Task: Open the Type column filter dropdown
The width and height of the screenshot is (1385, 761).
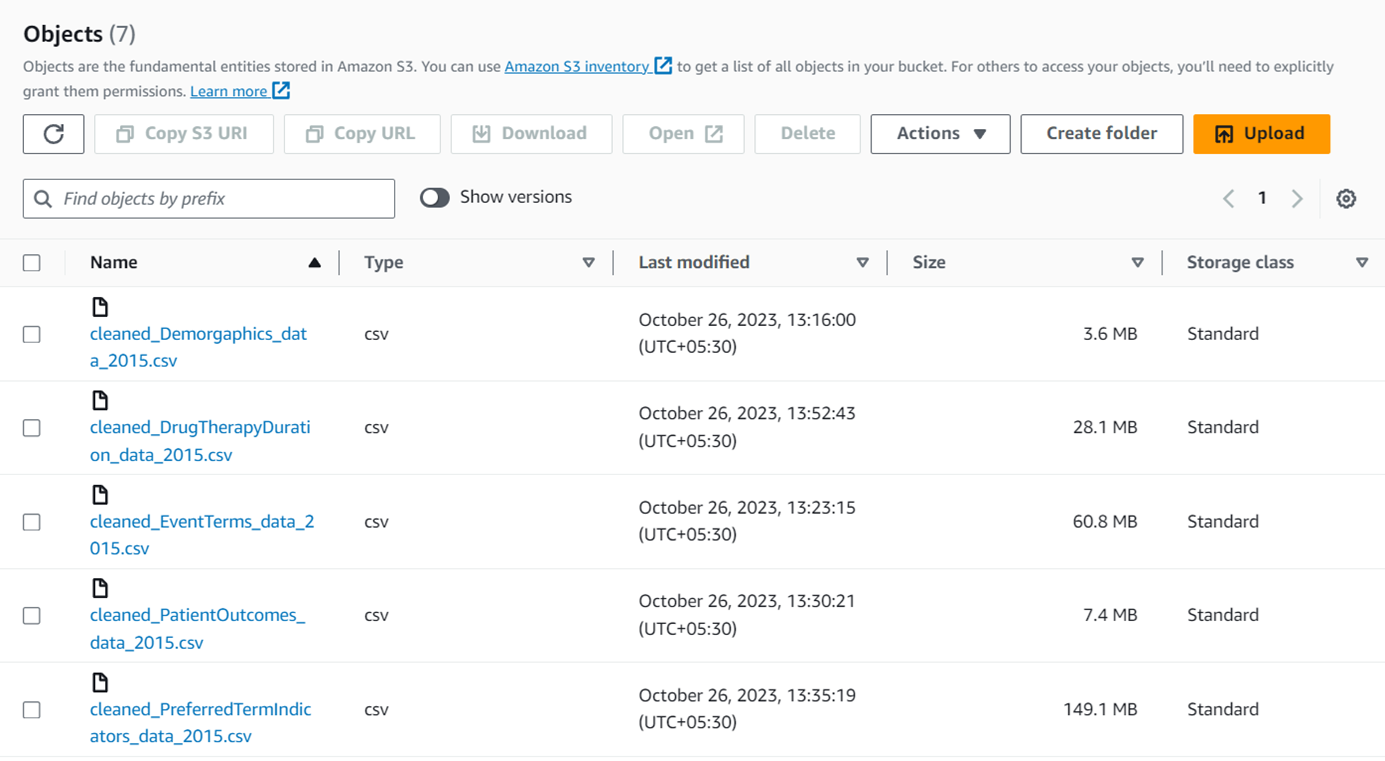Action: (588, 262)
